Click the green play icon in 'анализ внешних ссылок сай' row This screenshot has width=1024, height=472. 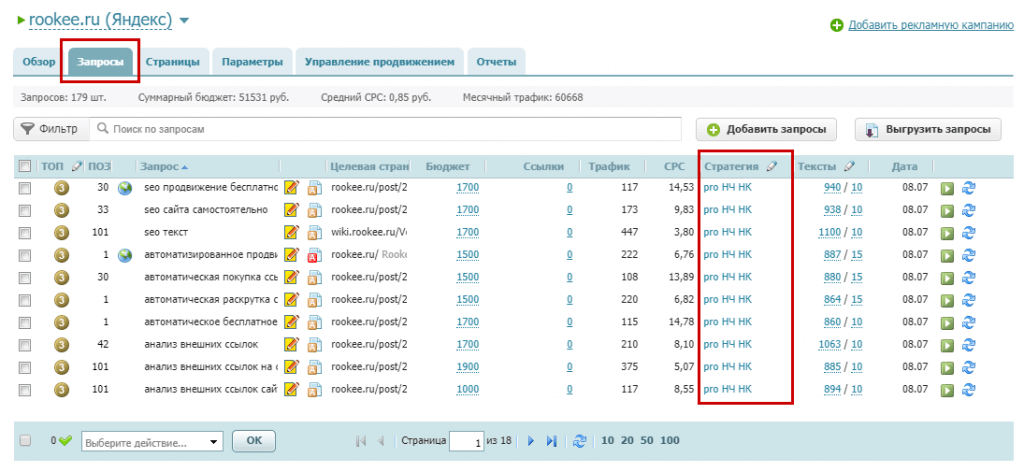coord(947,390)
